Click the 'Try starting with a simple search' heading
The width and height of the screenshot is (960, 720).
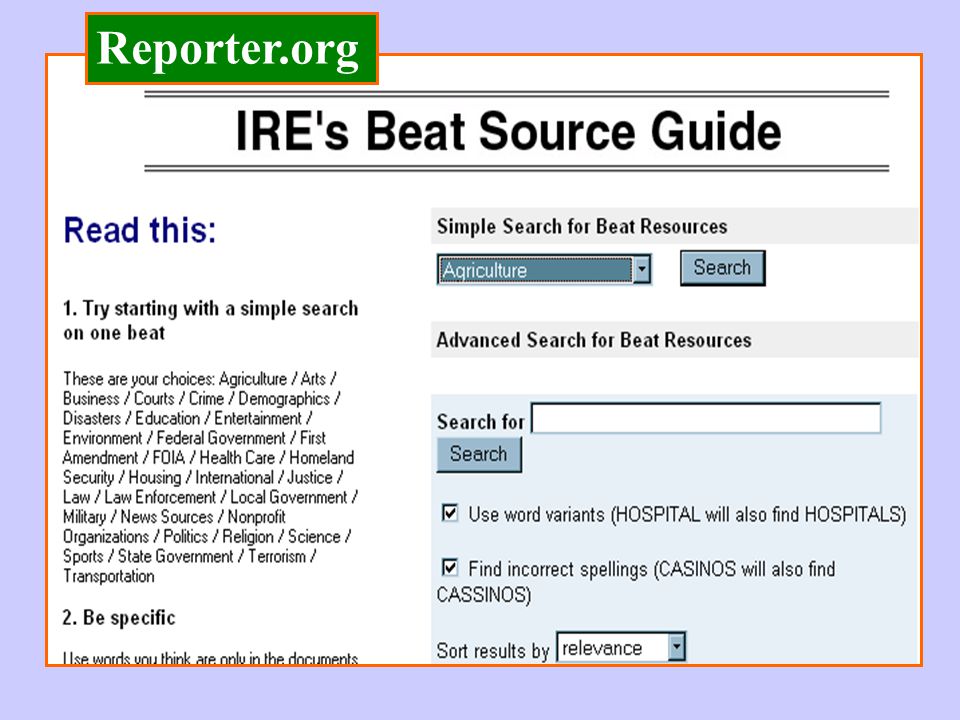tap(211, 320)
